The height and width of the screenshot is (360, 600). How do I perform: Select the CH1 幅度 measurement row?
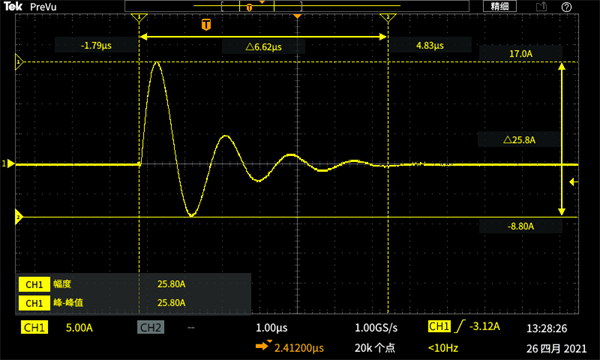(x=134, y=284)
